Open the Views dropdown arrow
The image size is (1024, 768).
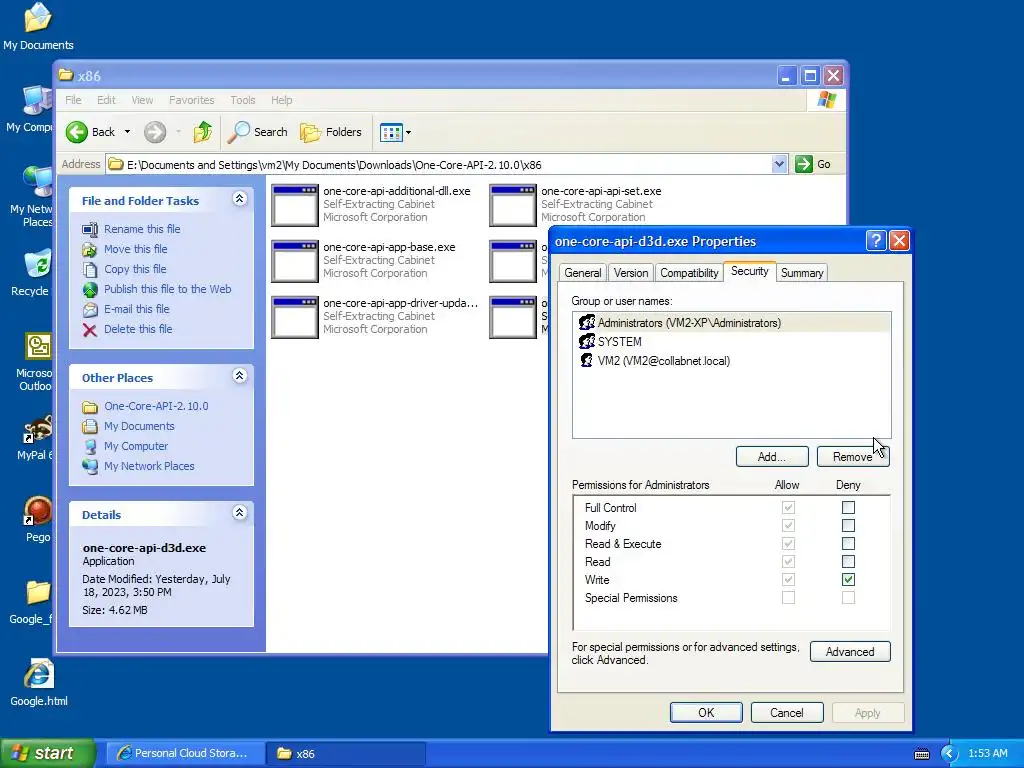[408, 133]
